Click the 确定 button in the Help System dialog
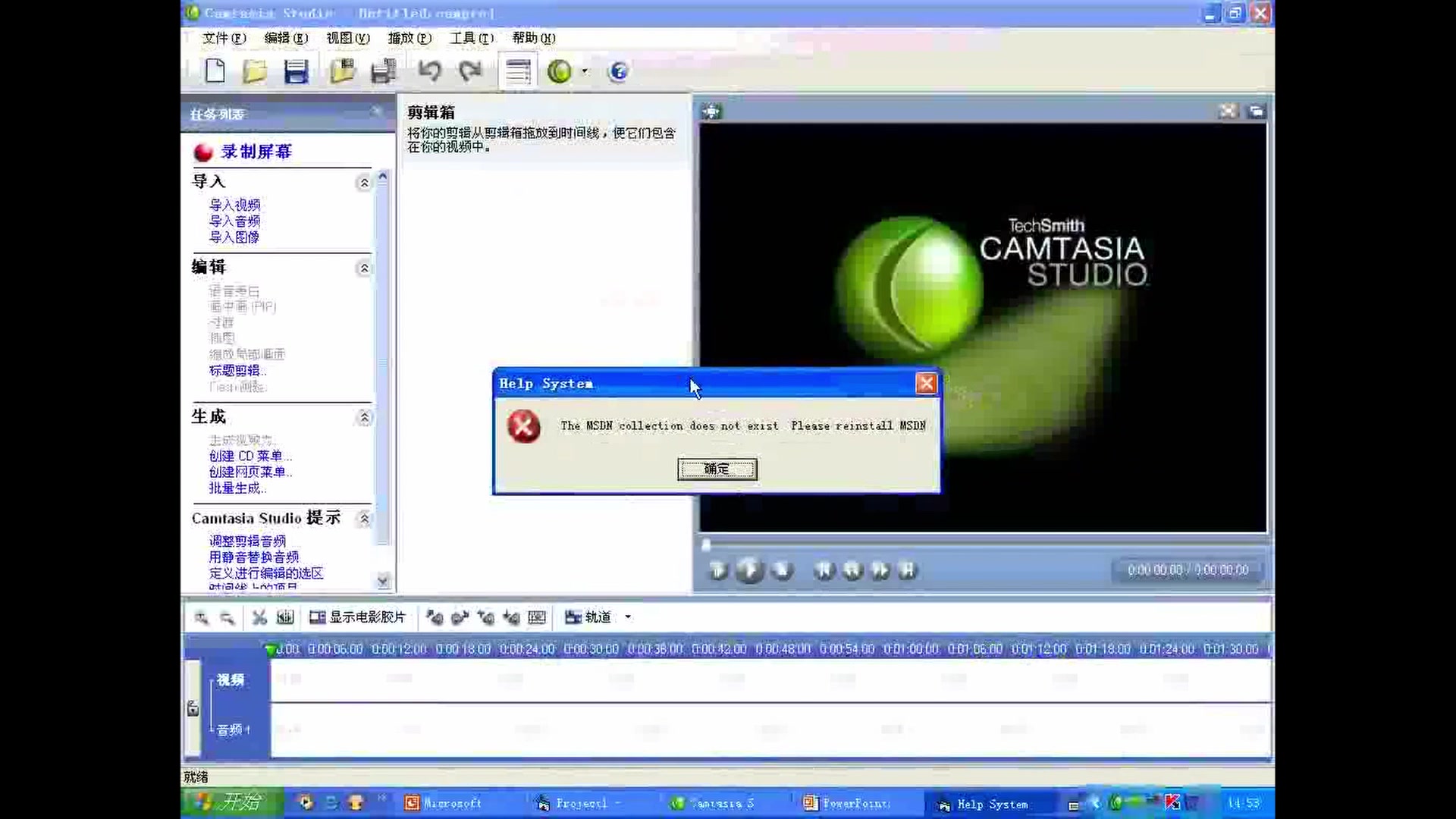The height and width of the screenshot is (819, 1456). click(x=716, y=469)
